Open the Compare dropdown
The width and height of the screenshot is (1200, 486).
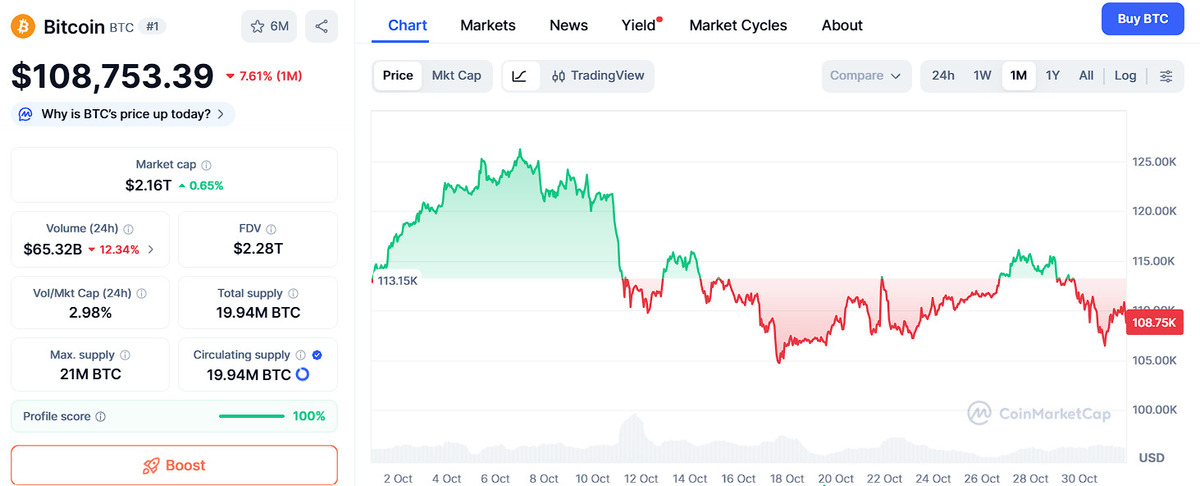pos(866,76)
